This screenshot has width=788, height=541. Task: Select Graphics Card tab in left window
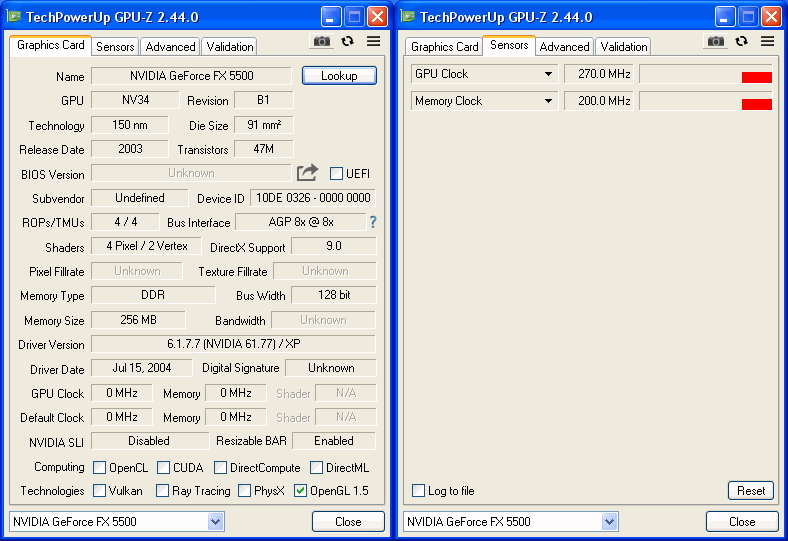click(50, 45)
